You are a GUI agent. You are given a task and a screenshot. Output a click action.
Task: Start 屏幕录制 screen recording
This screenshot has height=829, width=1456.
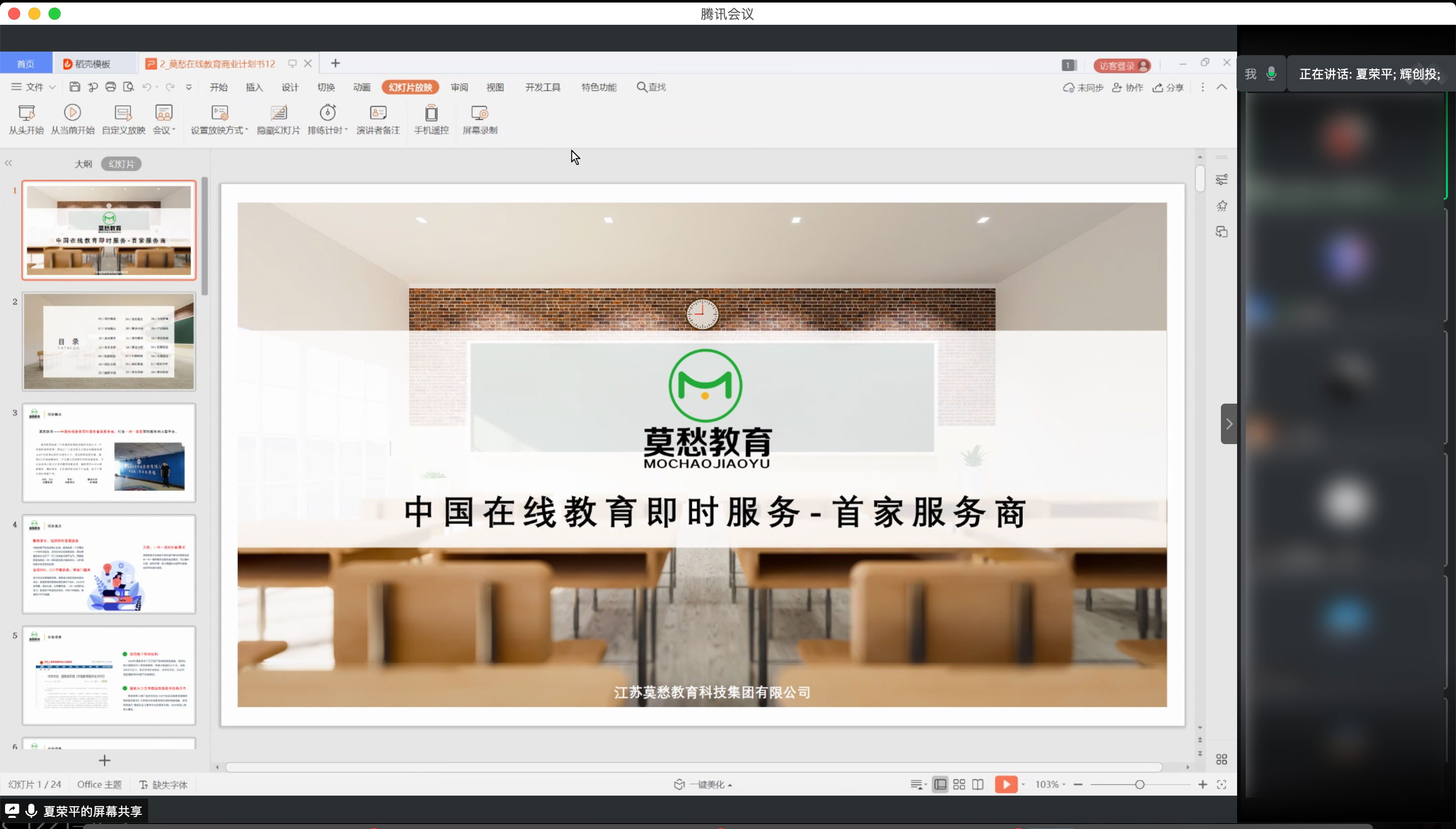pyautogui.click(x=479, y=113)
